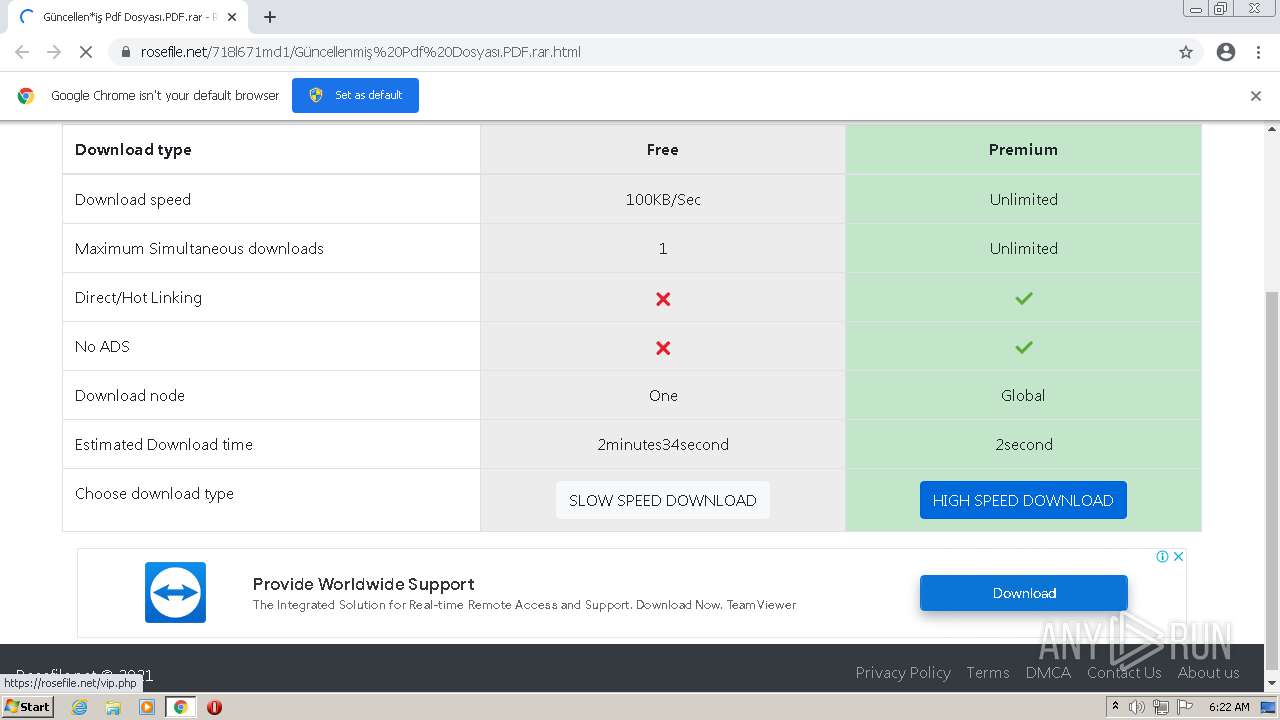Click the Download type header cell
1280x720 pixels.
[x=271, y=149]
